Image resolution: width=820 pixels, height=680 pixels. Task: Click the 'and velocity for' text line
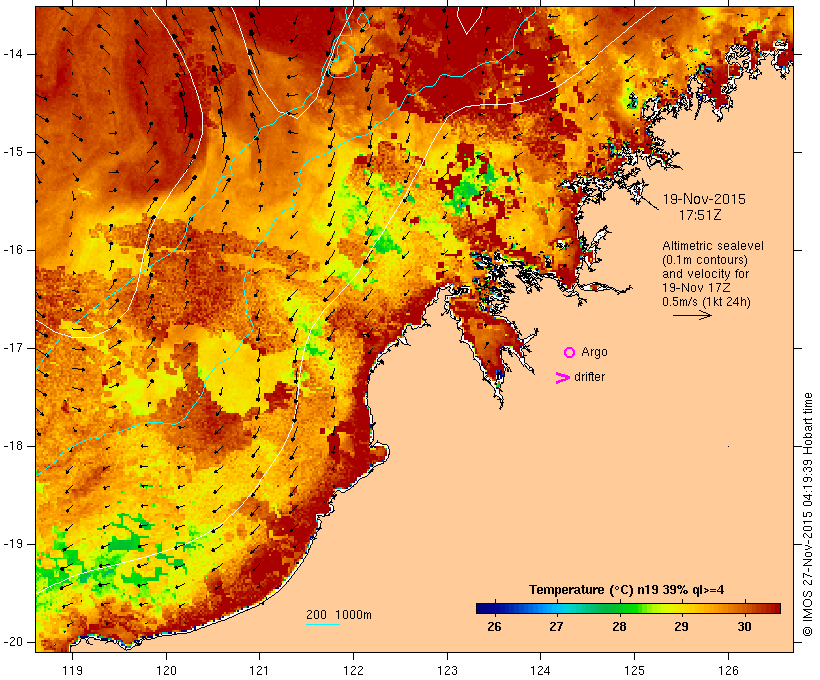[x=705, y=274]
